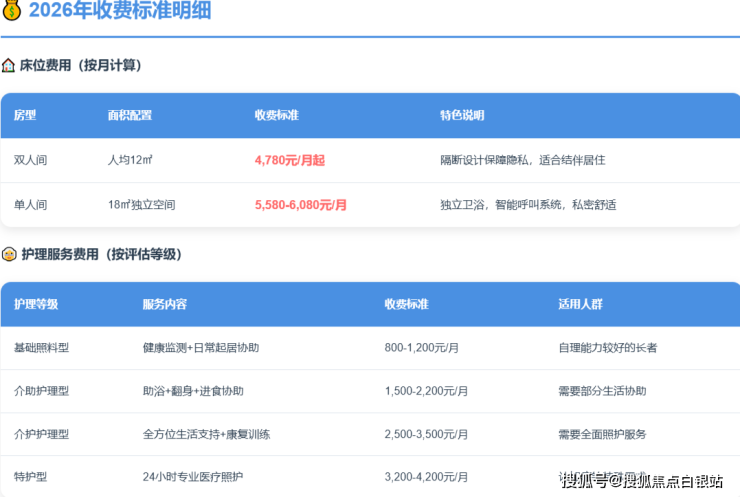Click the 面积配置 column header
Image resolution: width=740 pixels, height=497 pixels.
pyautogui.click(x=129, y=115)
